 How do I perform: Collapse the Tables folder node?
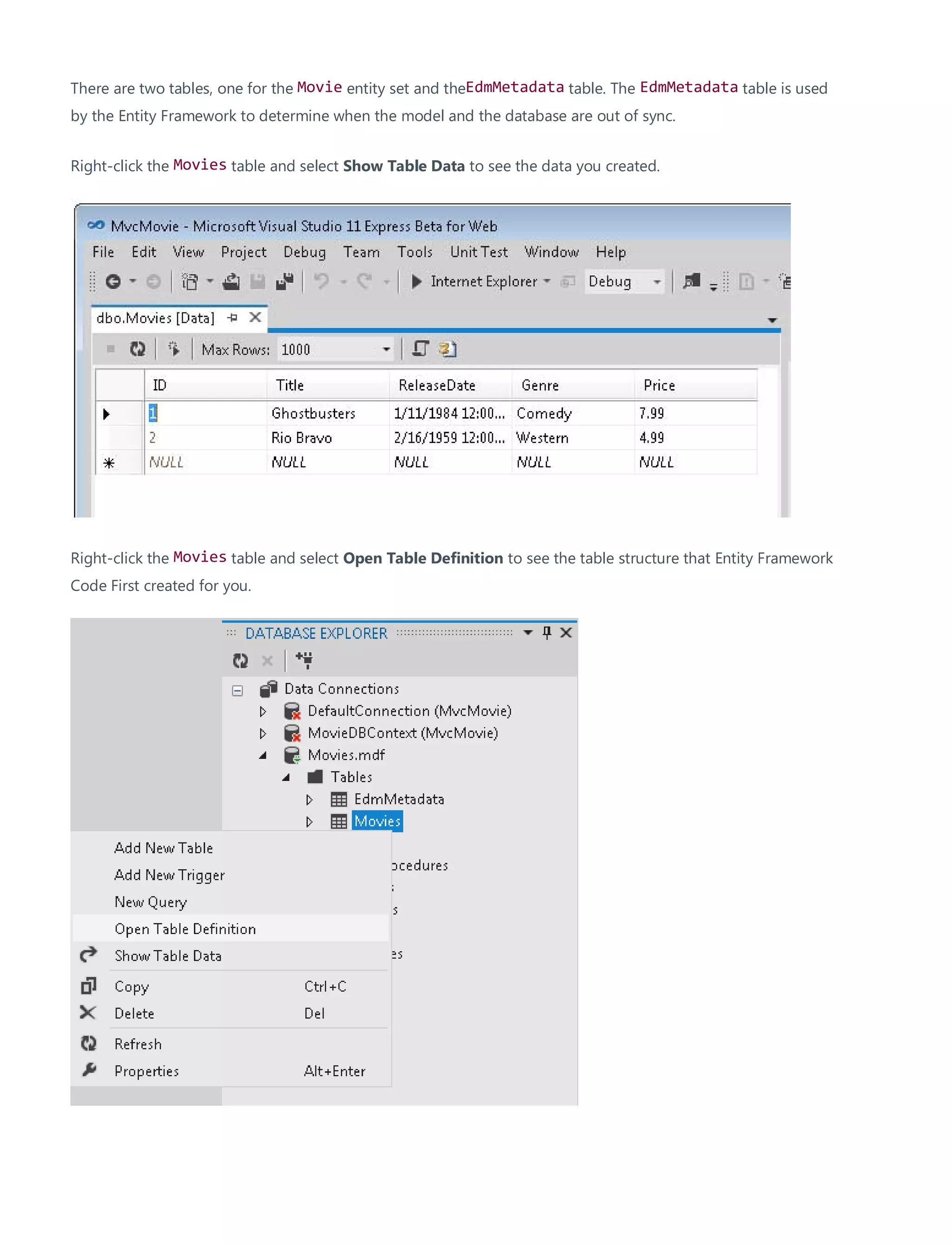[286, 777]
